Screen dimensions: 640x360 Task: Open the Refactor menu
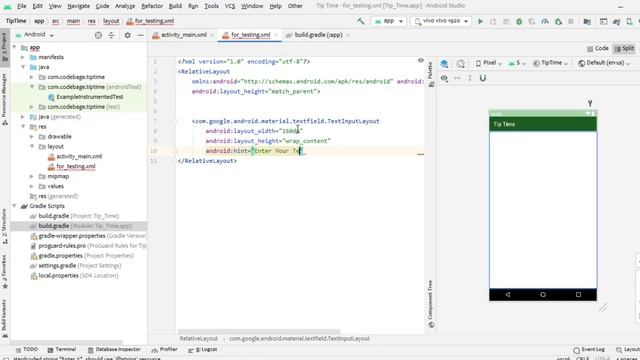tap(152, 6)
